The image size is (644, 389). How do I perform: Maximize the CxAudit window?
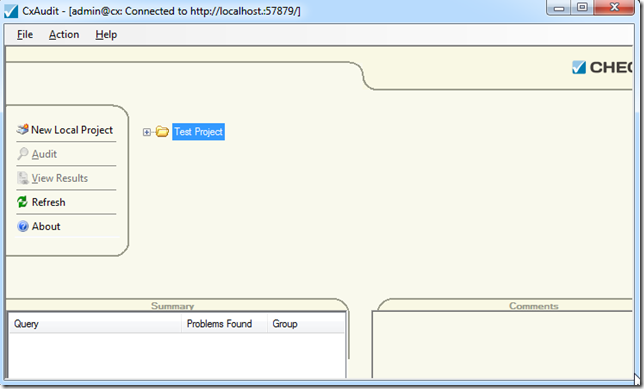click(582, 7)
